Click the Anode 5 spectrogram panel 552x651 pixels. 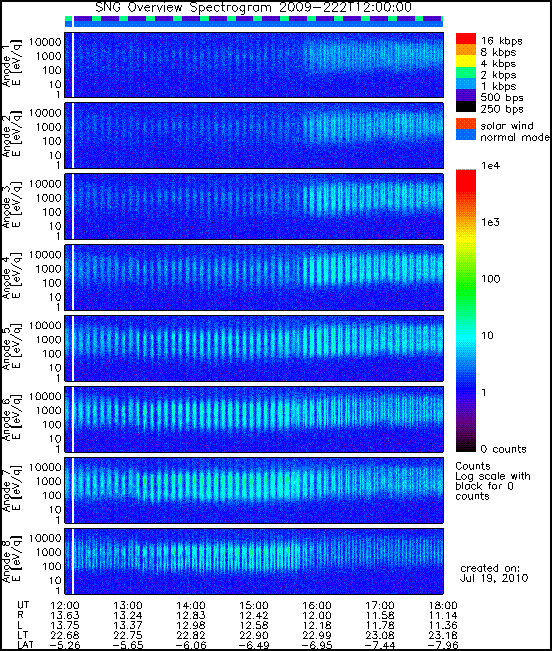coord(254,348)
